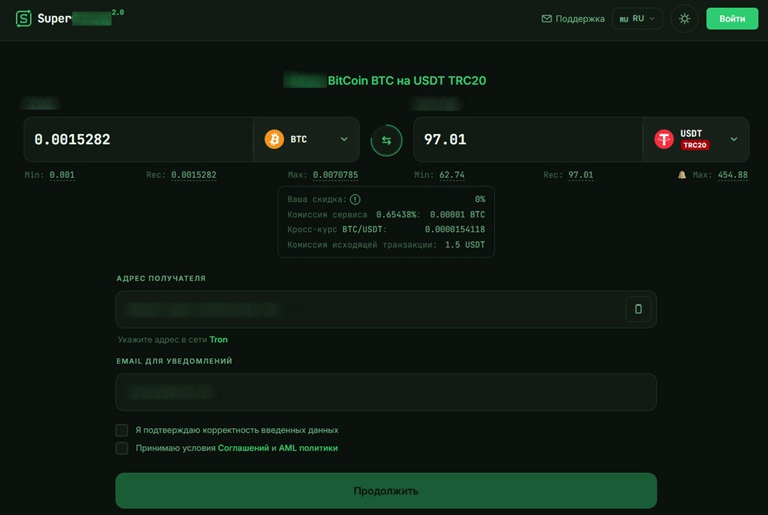This screenshot has height=515, width=768.
Task: Set USDT minimum value 62.74
Action: pos(452,175)
